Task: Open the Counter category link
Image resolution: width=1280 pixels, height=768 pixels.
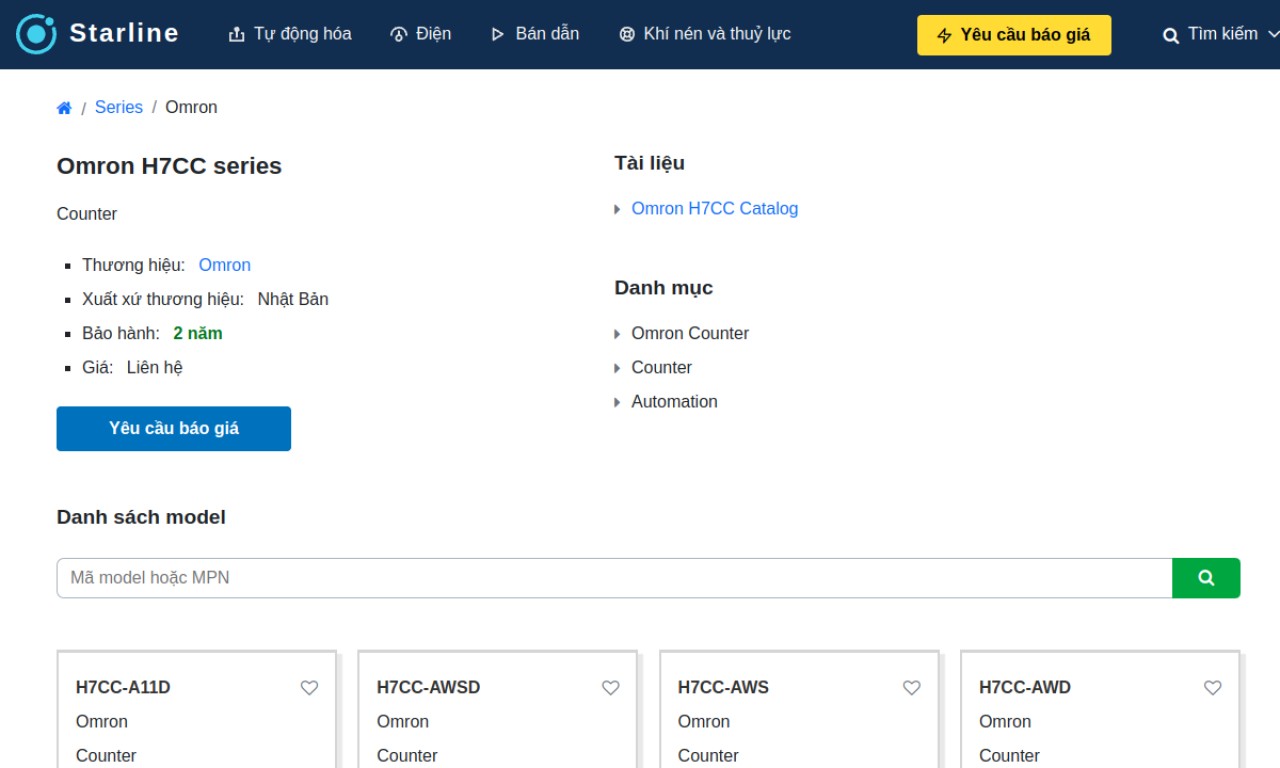Action: pos(662,367)
